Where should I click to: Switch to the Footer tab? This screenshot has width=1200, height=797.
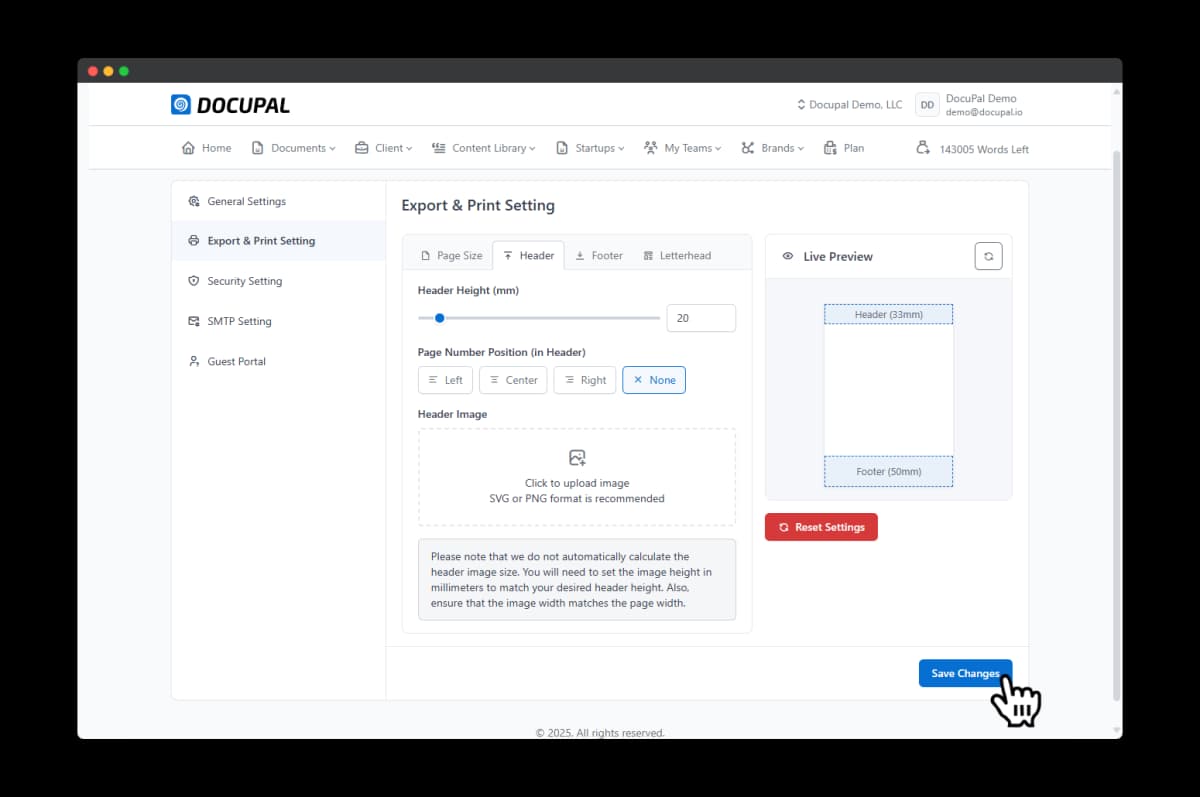[x=598, y=256]
